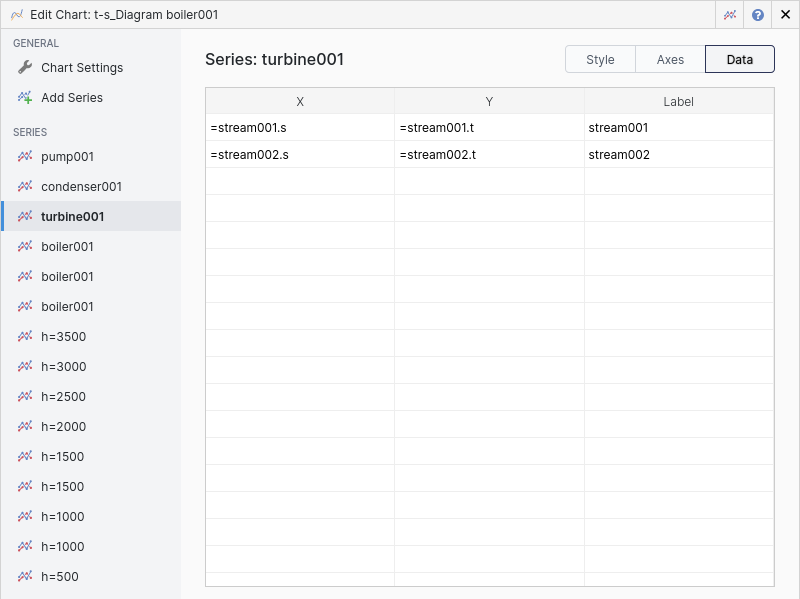This screenshot has height=599, width=800.
Task: Click the h=3500 series icon
Action: [x=26, y=337]
